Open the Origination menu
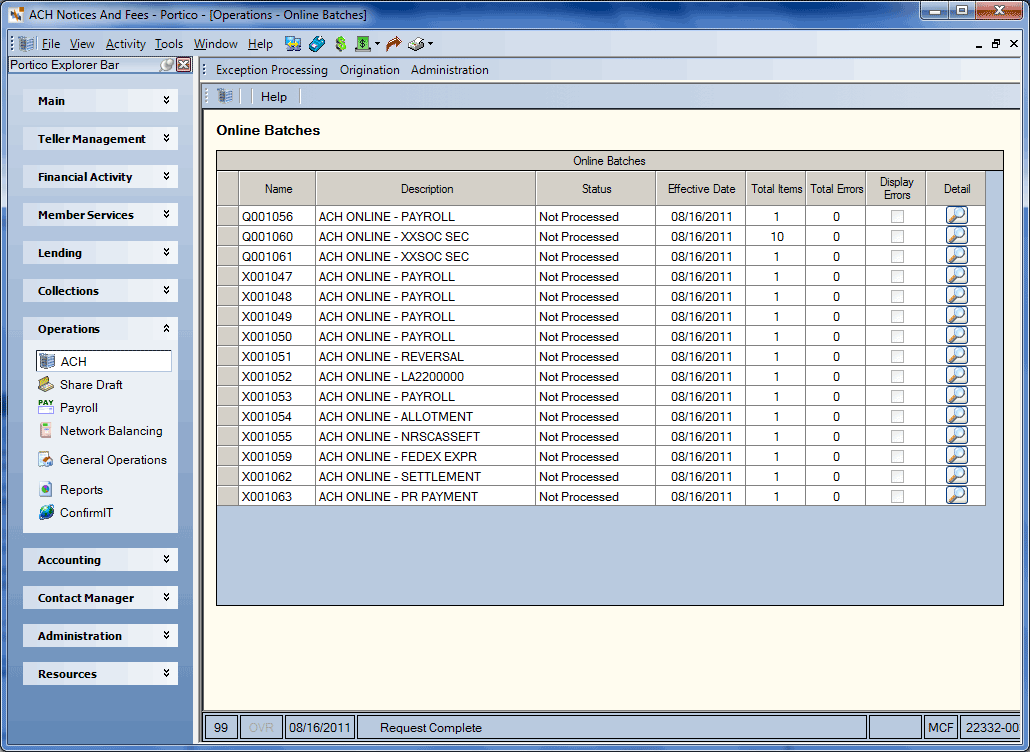The height and width of the screenshot is (752, 1030). 369,70
